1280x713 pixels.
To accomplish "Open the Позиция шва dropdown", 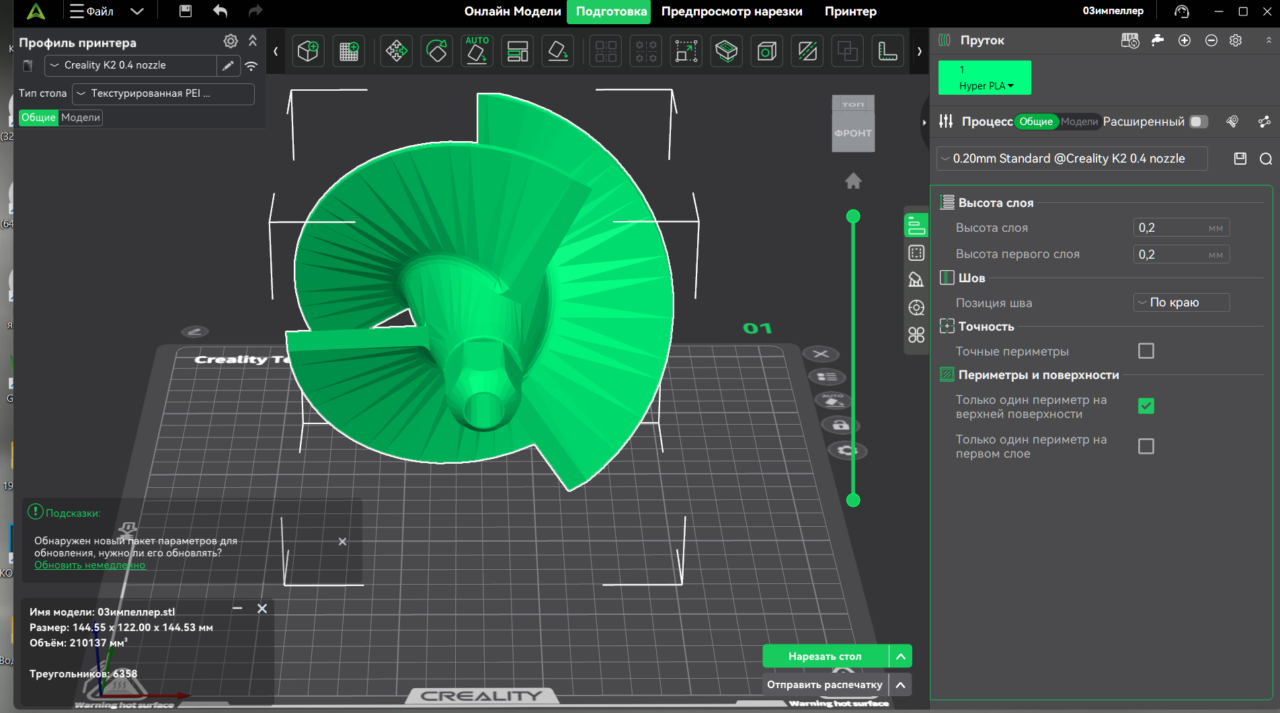I will point(1181,303).
